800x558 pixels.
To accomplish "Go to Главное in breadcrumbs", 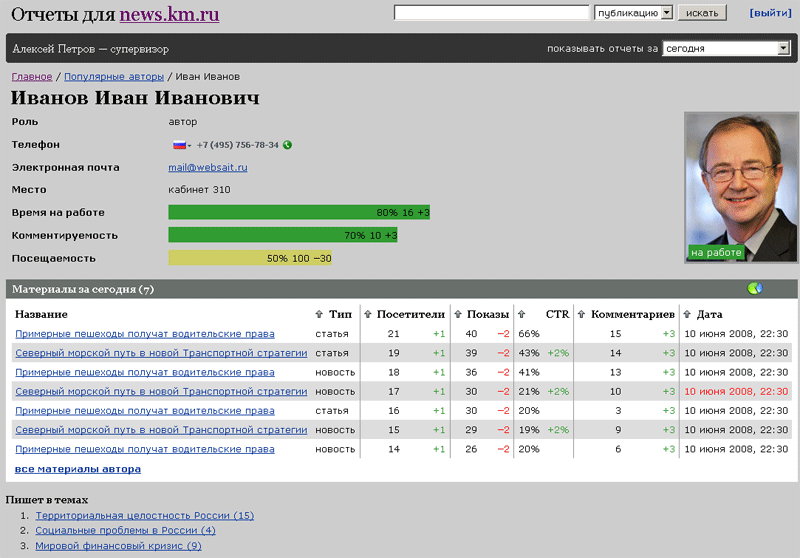I will 32,76.
